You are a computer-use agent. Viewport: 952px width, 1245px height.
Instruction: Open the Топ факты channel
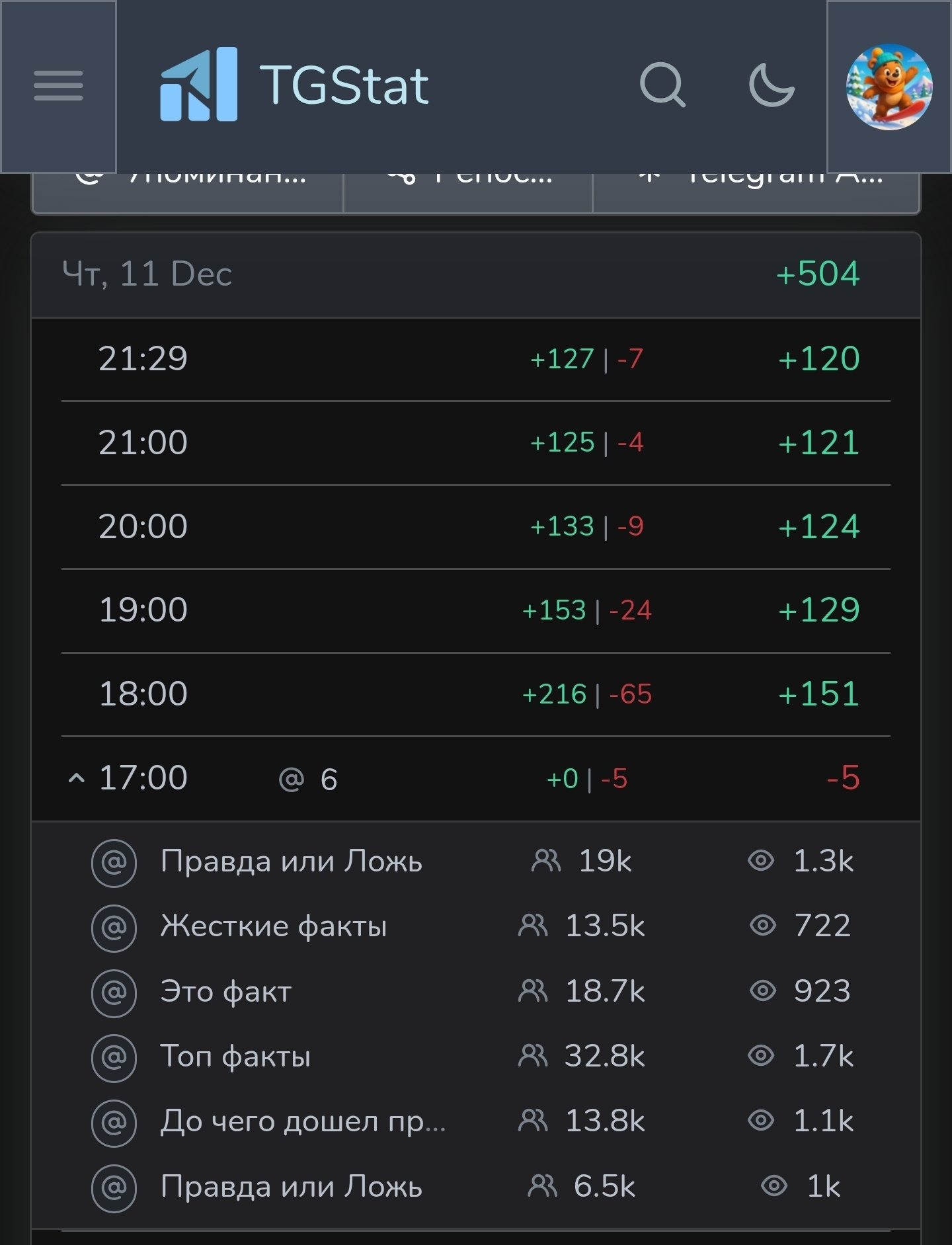pyautogui.click(x=235, y=1056)
